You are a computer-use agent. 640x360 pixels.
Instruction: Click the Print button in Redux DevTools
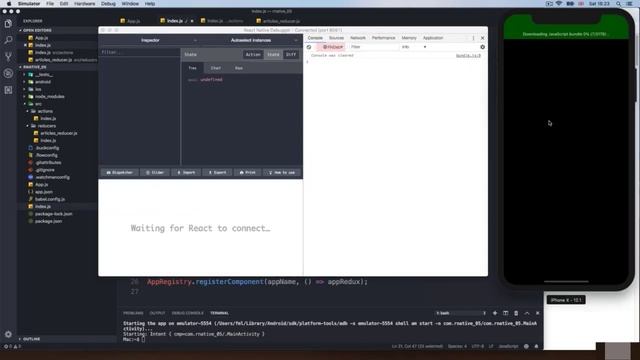coord(247,173)
